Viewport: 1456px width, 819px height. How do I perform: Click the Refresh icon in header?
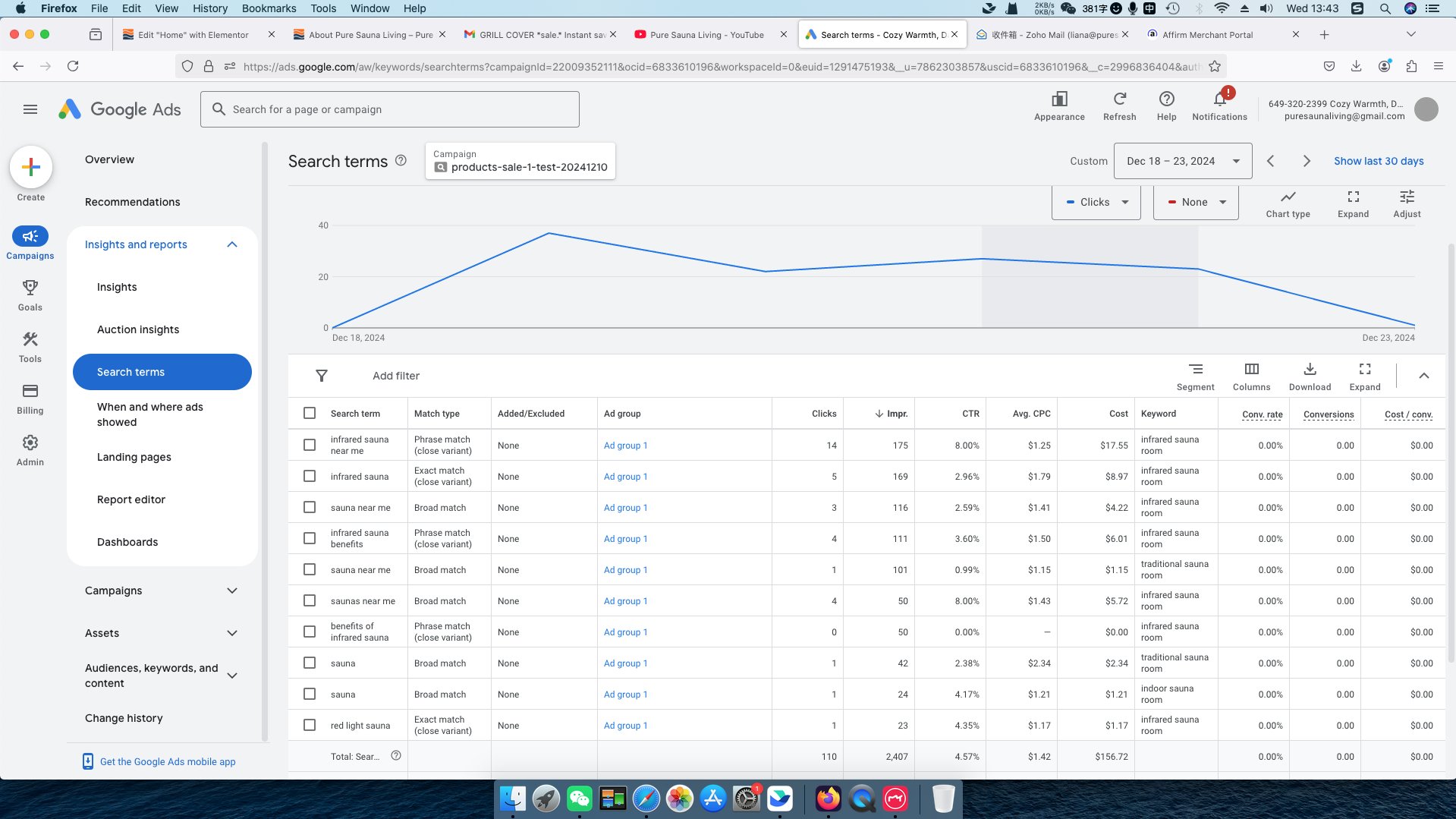(x=1119, y=99)
